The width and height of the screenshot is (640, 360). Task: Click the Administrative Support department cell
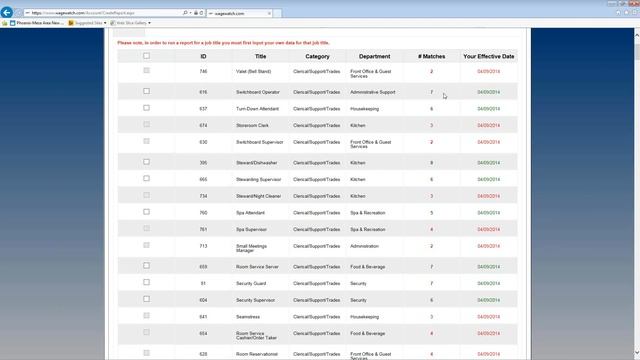tap(373, 92)
